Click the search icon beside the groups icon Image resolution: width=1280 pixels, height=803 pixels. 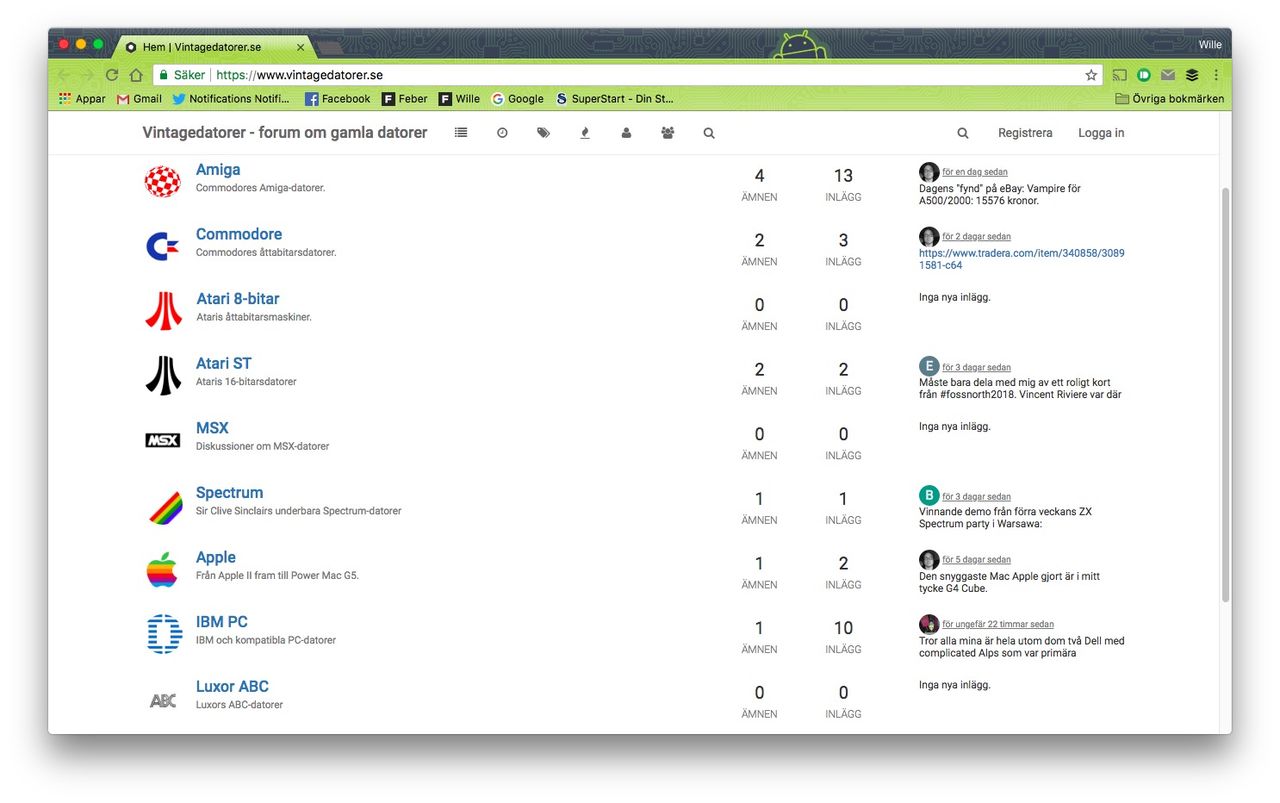coord(709,133)
